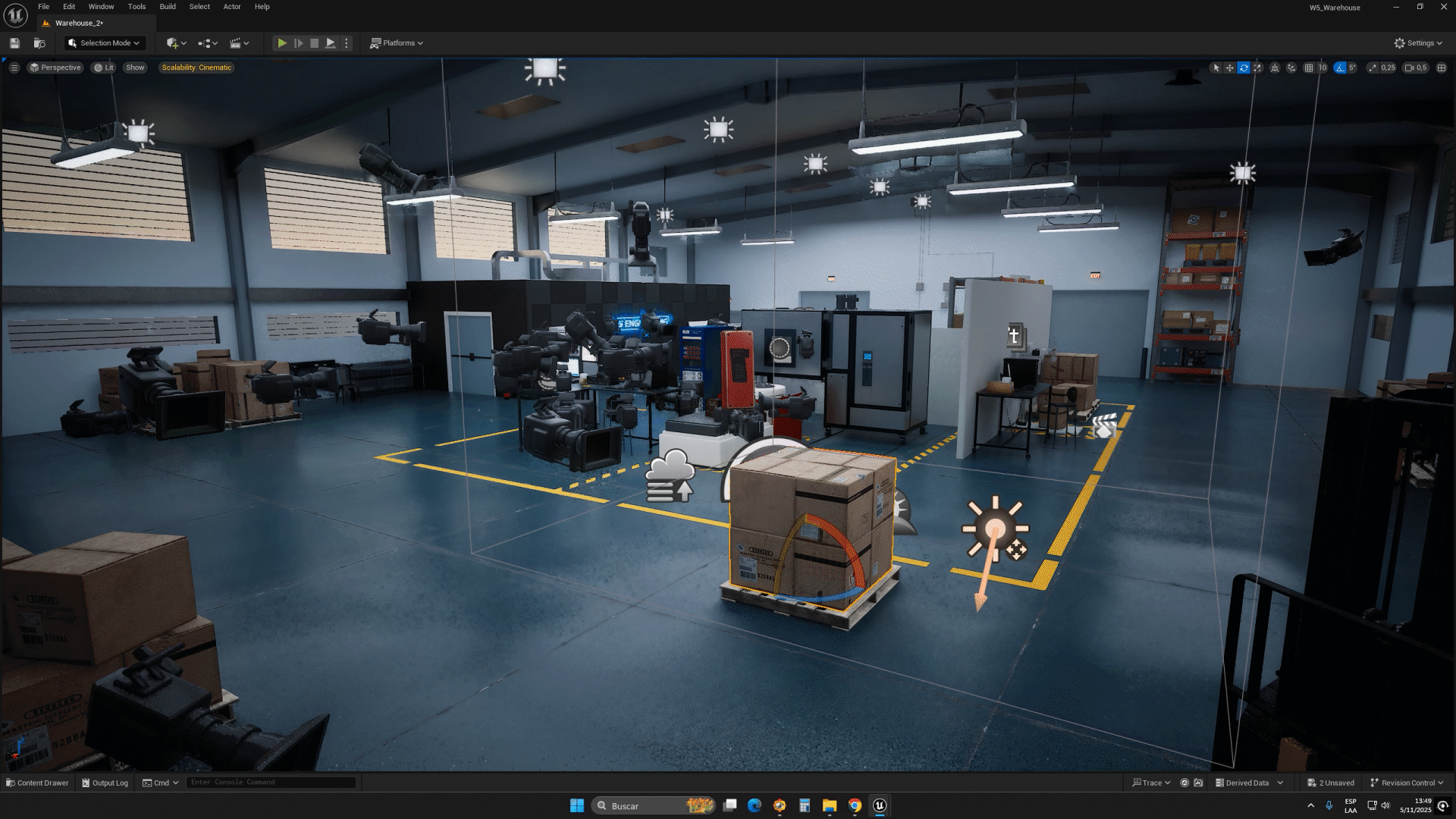Disable rotation angle snapping toggle
This screenshot has height=819, width=1456.
[1340, 68]
